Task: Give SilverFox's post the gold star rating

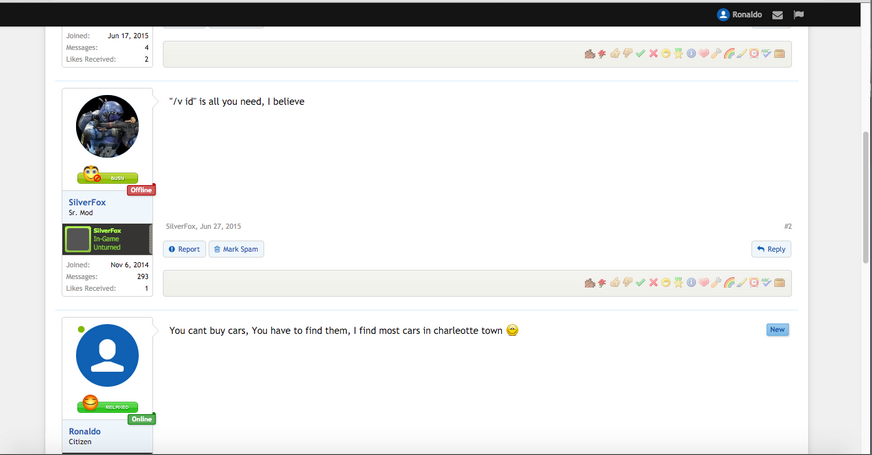Action: click(678, 283)
